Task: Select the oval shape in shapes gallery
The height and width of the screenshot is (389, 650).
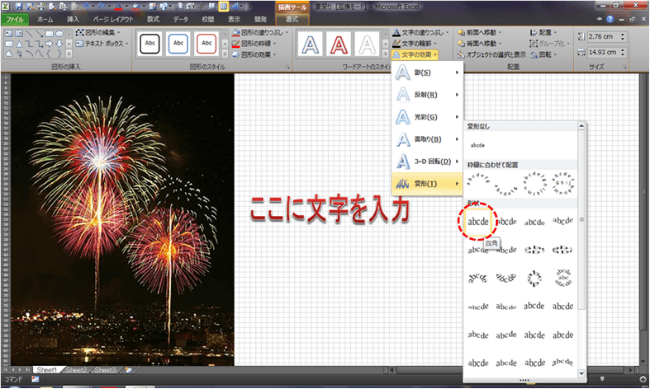Action: pyautogui.click(x=59, y=34)
